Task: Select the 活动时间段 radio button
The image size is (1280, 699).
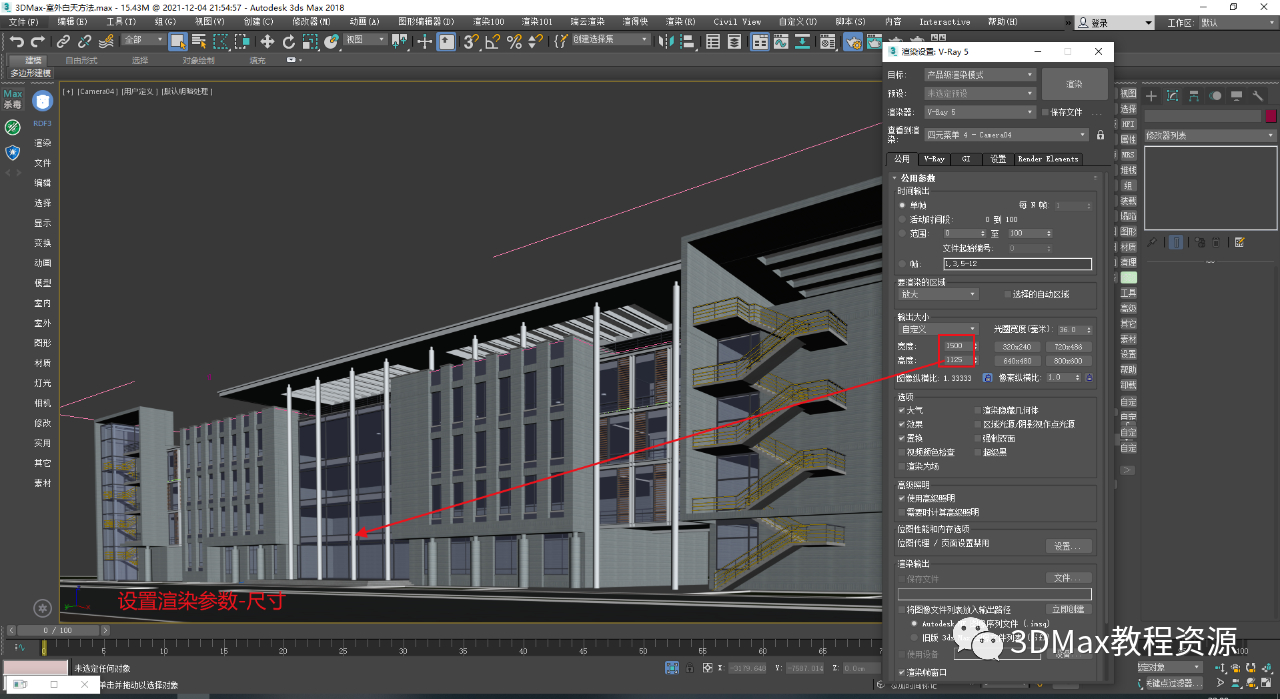Action: (x=903, y=219)
